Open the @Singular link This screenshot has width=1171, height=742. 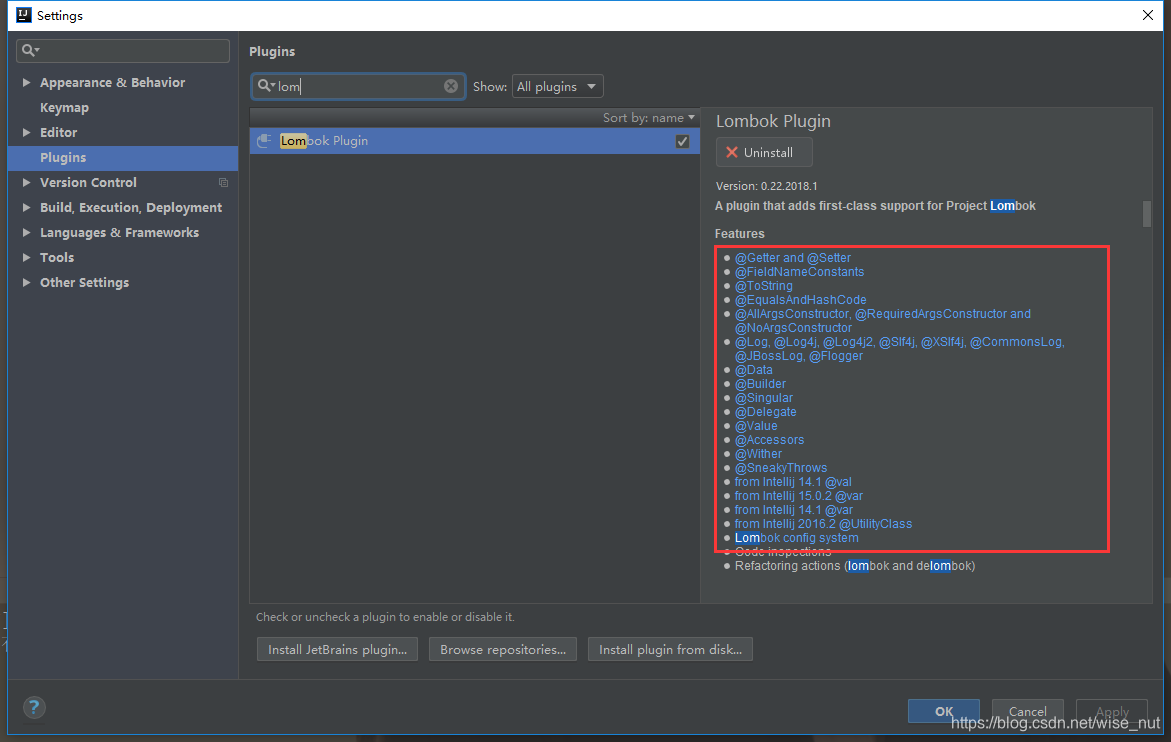tap(764, 398)
